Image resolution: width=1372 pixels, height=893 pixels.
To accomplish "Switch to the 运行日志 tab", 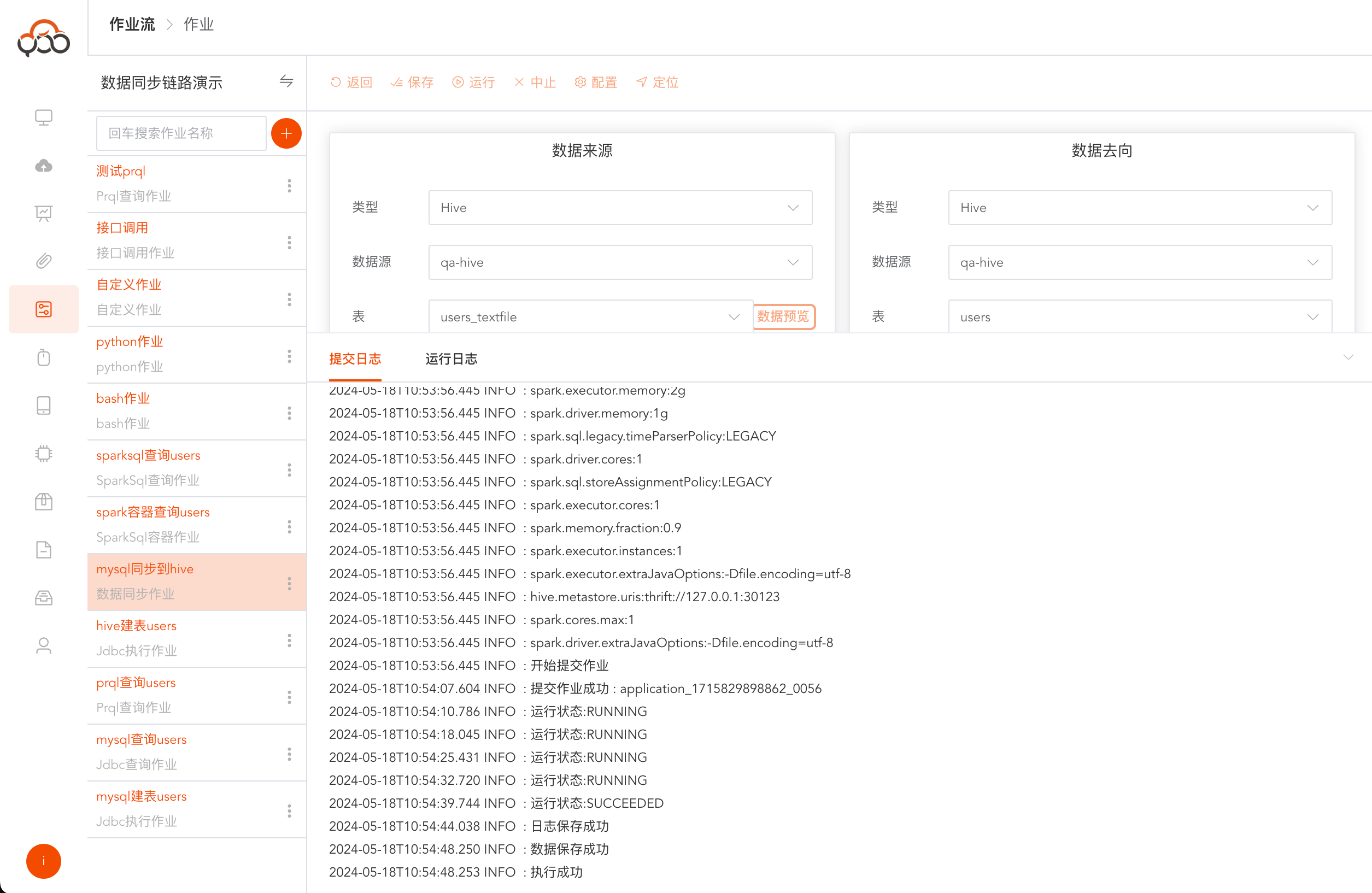I will [451, 359].
